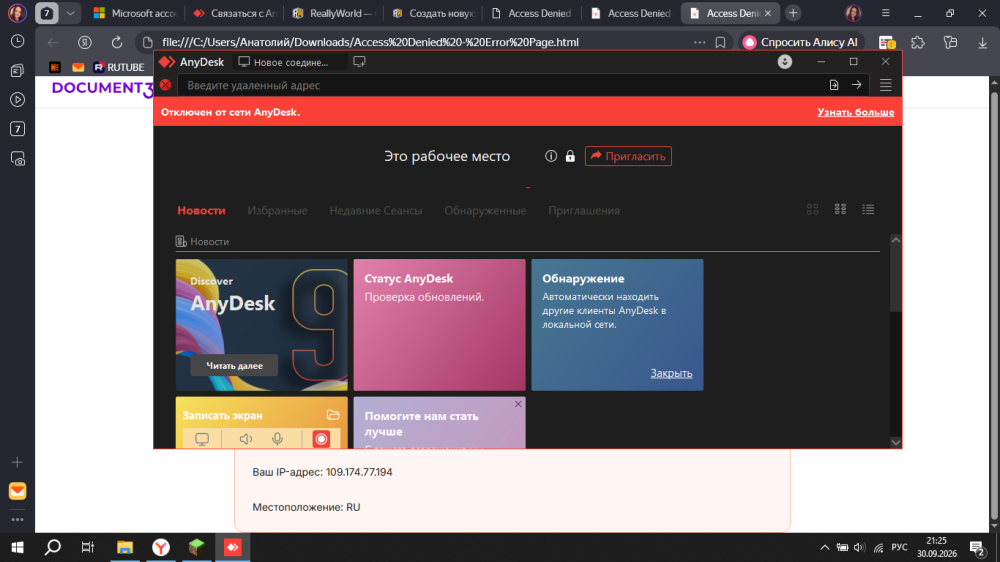1000x562 pixels.
Task: Click the lock icon beside workplace title
Action: (570, 156)
